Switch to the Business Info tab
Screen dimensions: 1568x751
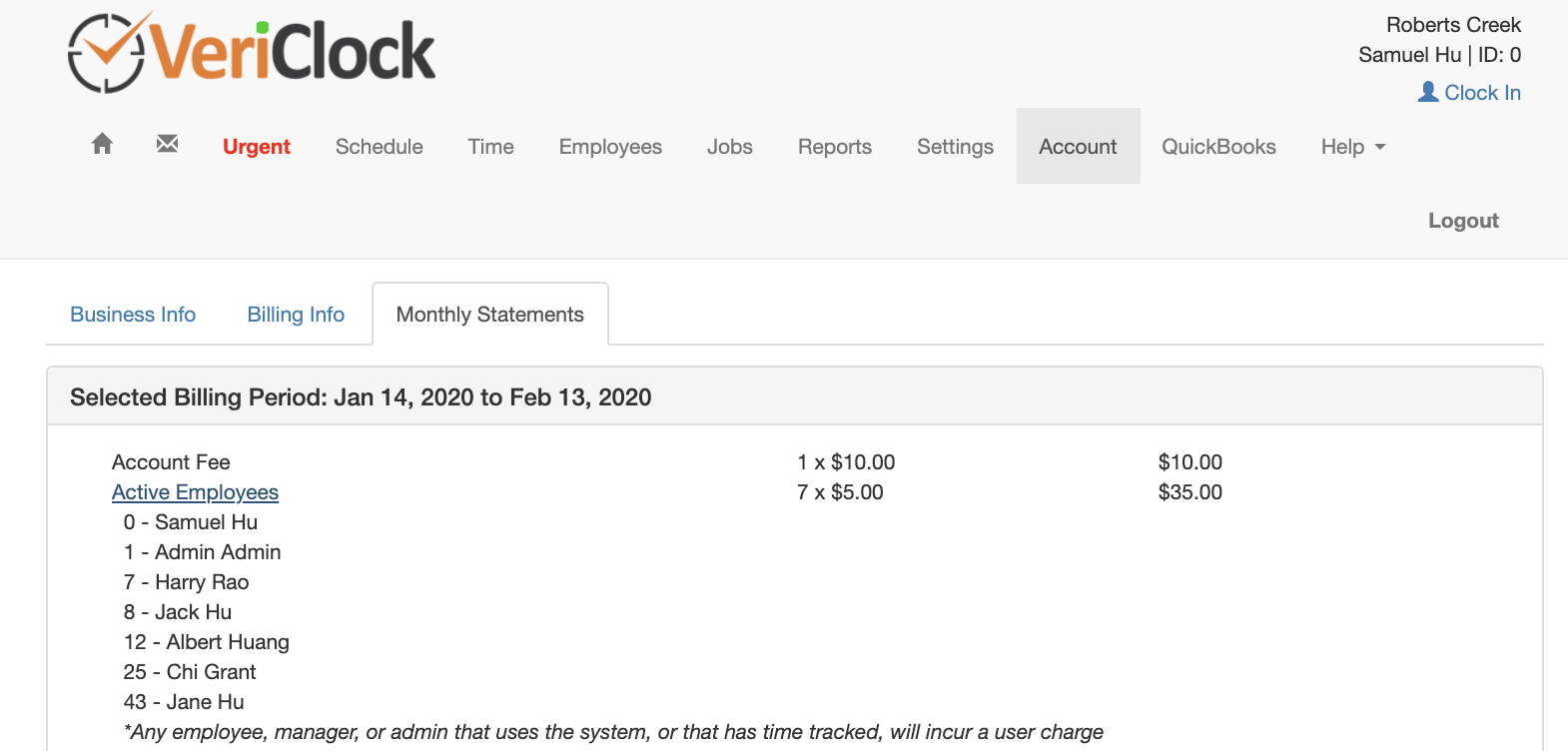pos(133,315)
